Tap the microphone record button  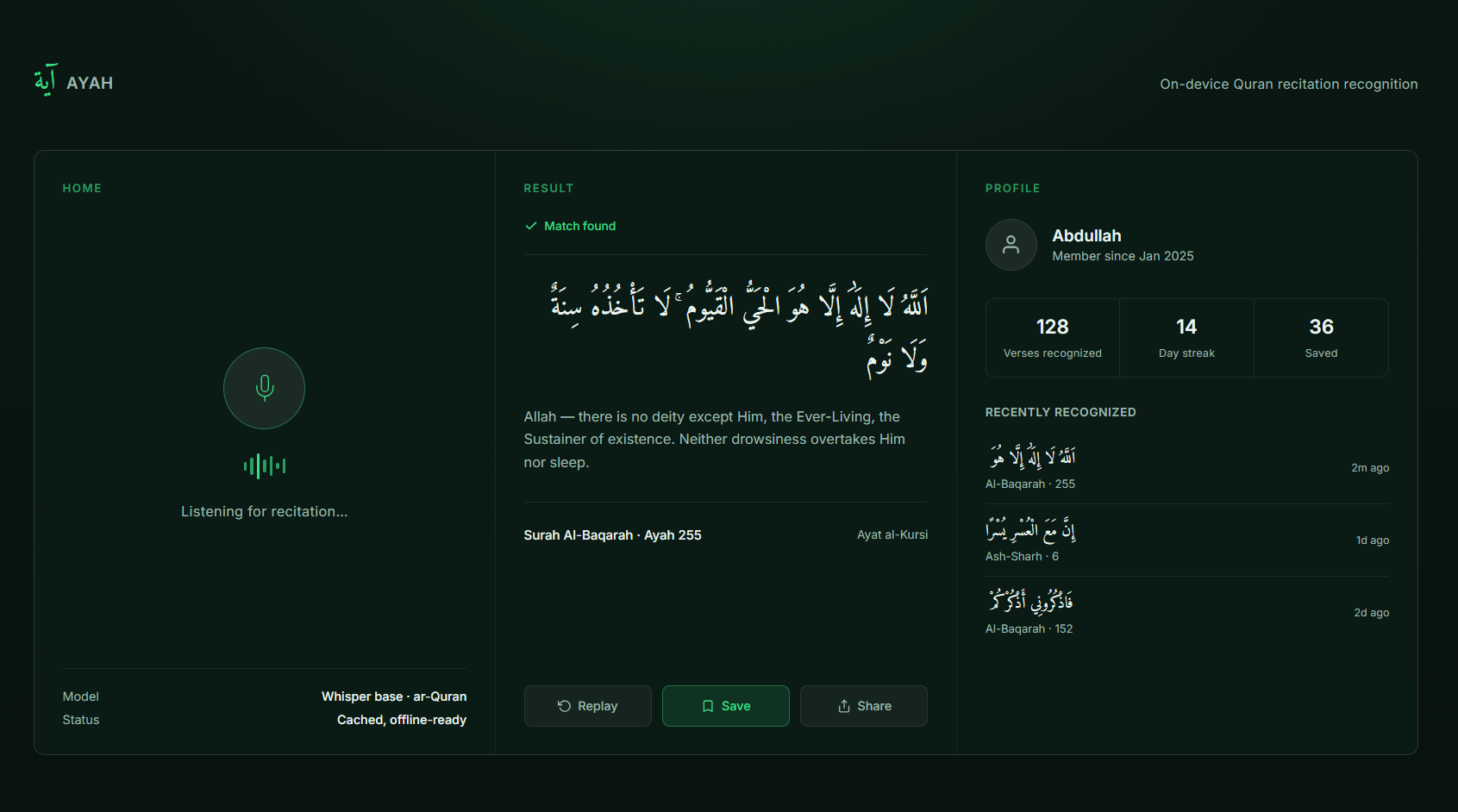pos(264,388)
